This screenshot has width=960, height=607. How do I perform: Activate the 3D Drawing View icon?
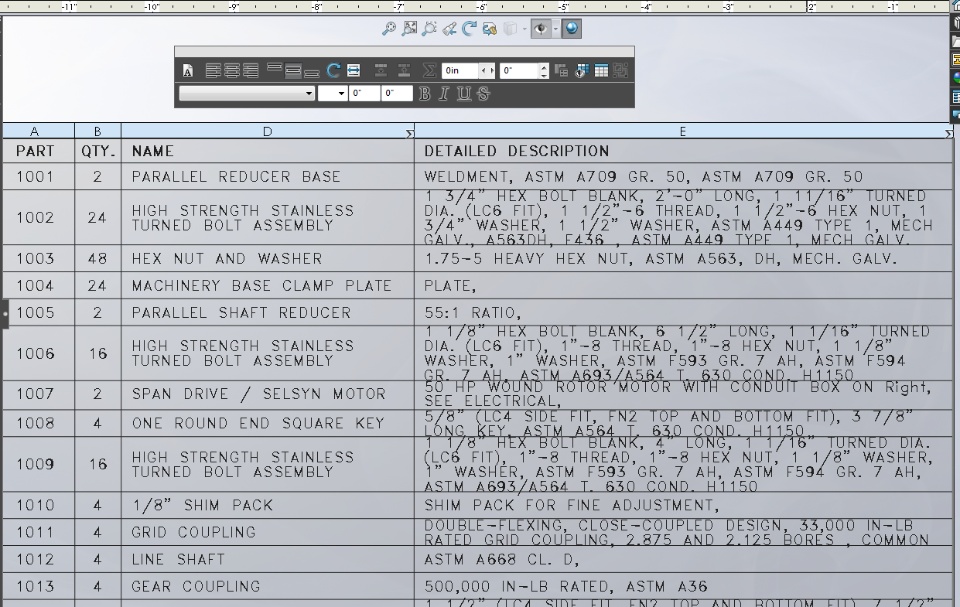coord(489,29)
